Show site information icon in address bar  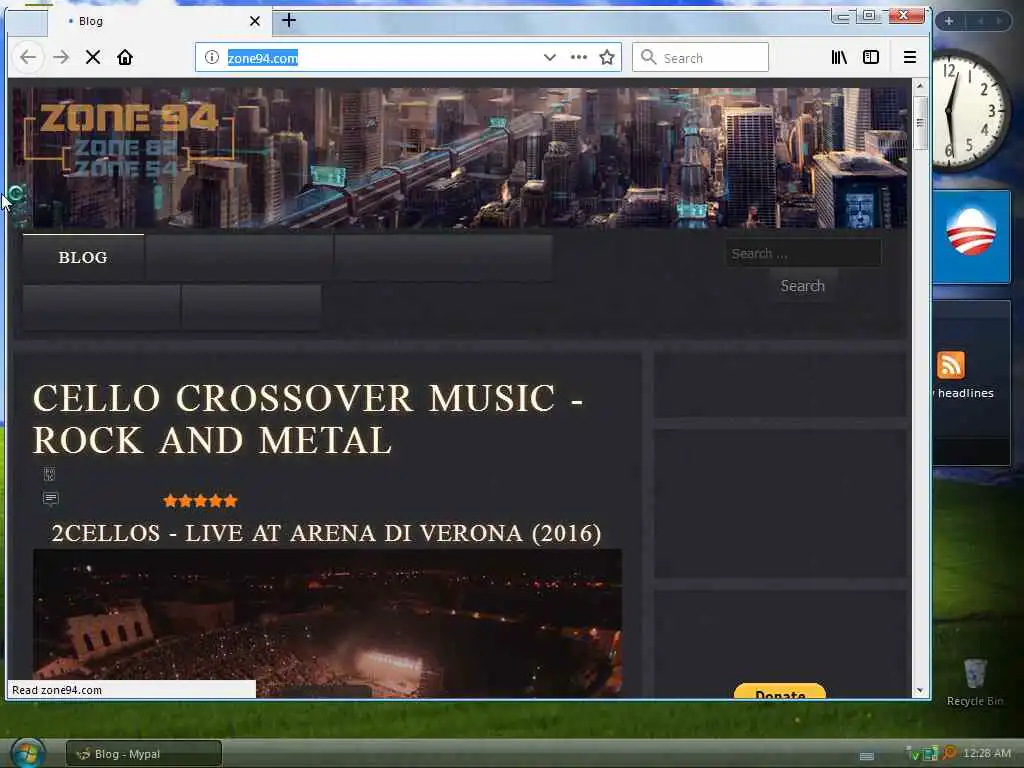212,57
